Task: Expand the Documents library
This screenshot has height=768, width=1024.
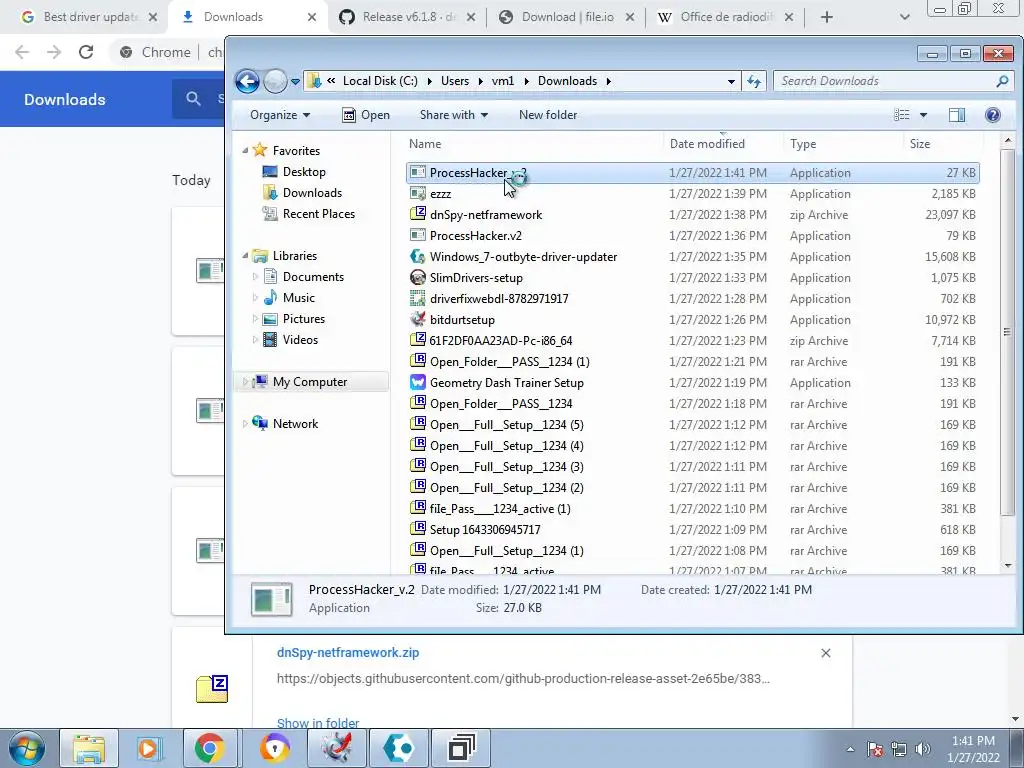Action: pos(255,277)
